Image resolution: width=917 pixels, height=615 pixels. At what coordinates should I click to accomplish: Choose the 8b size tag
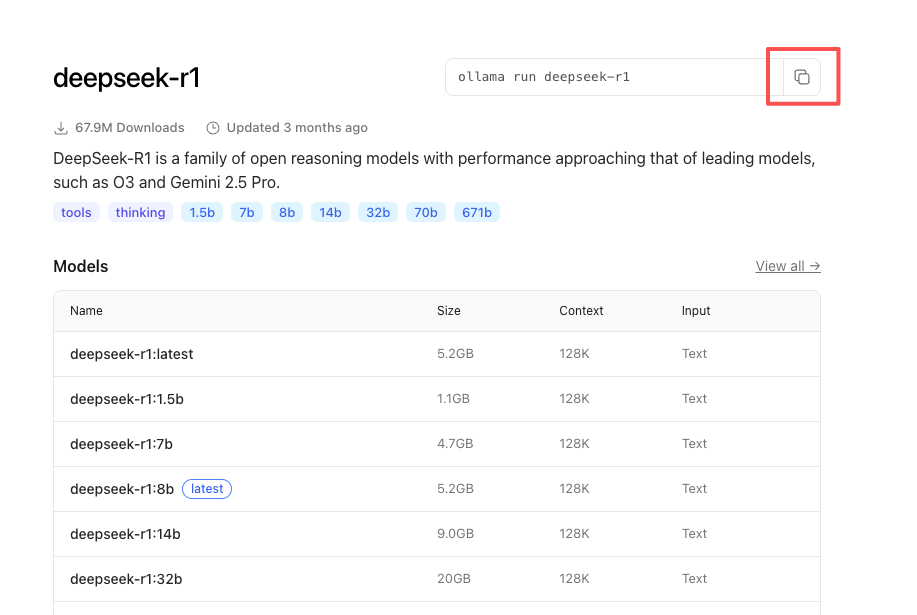(287, 212)
